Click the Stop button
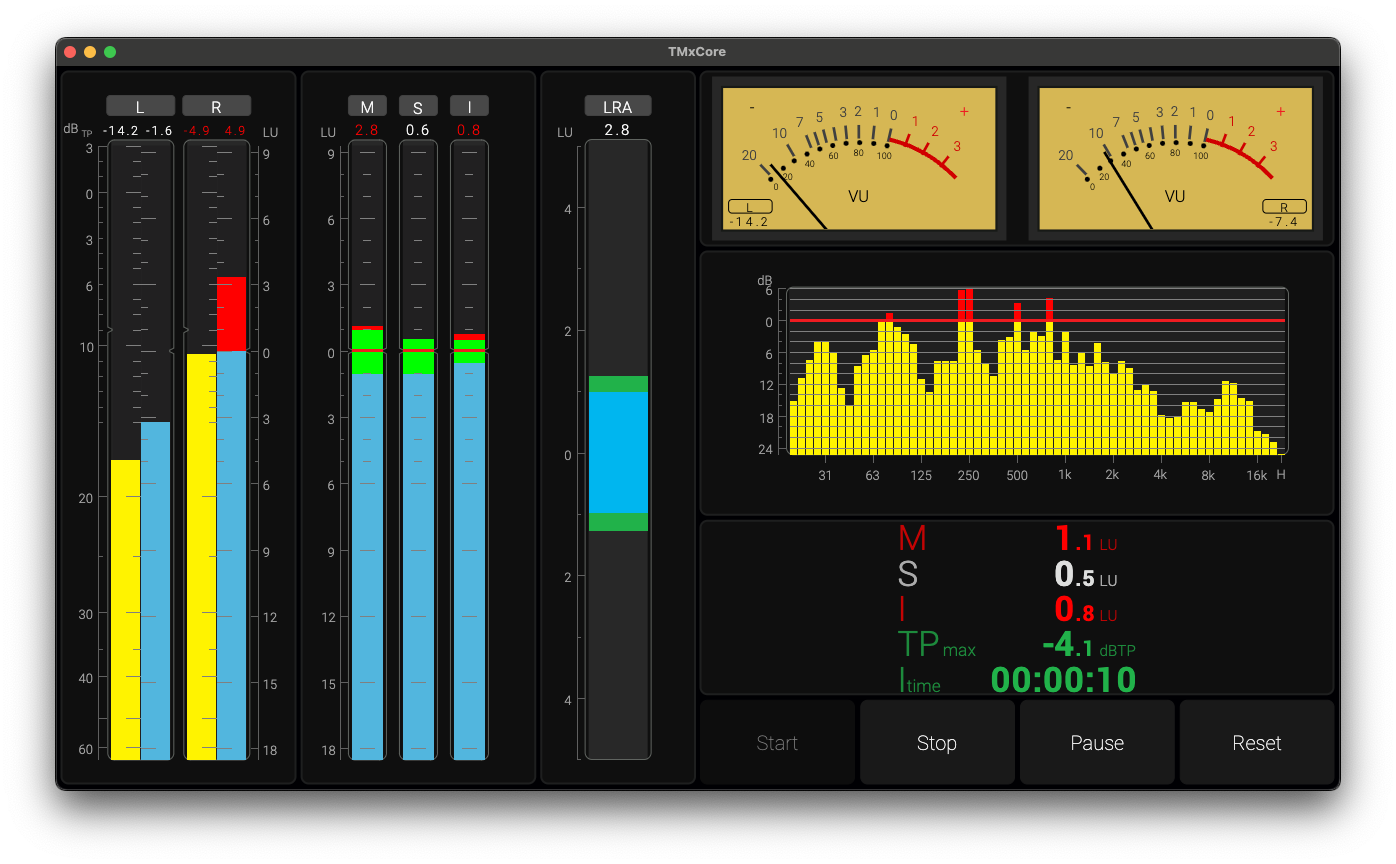Viewport: 1396px width, 864px height. click(937, 743)
